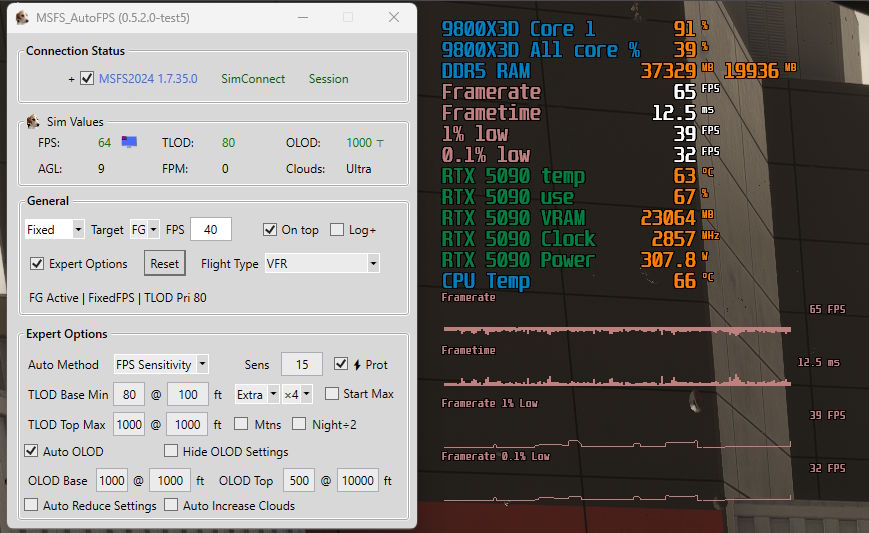
Task: Uncheck Auto OLOD
Action: (32, 450)
